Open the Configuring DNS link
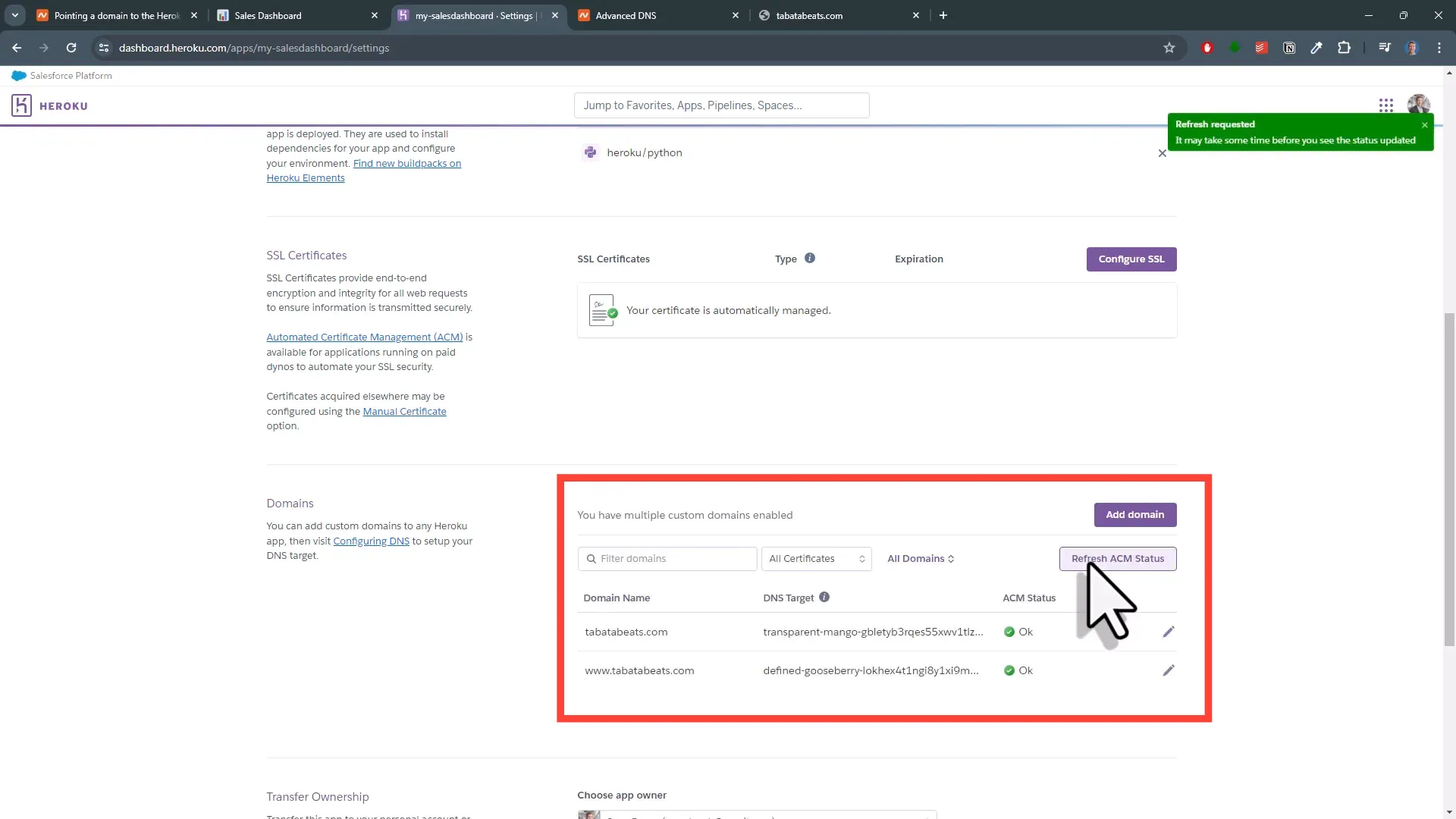This screenshot has width=1456, height=819. point(371,541)
